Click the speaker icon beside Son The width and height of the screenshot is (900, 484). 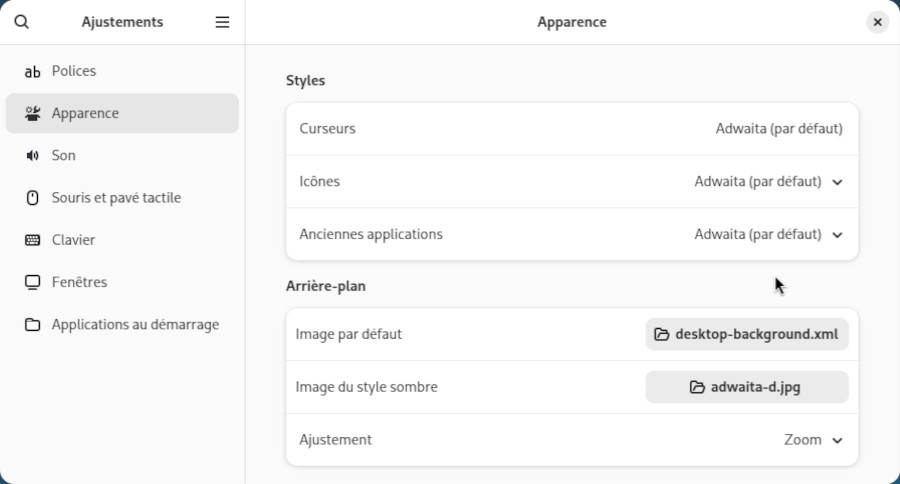pyautogui.click(x=32, y=156)
